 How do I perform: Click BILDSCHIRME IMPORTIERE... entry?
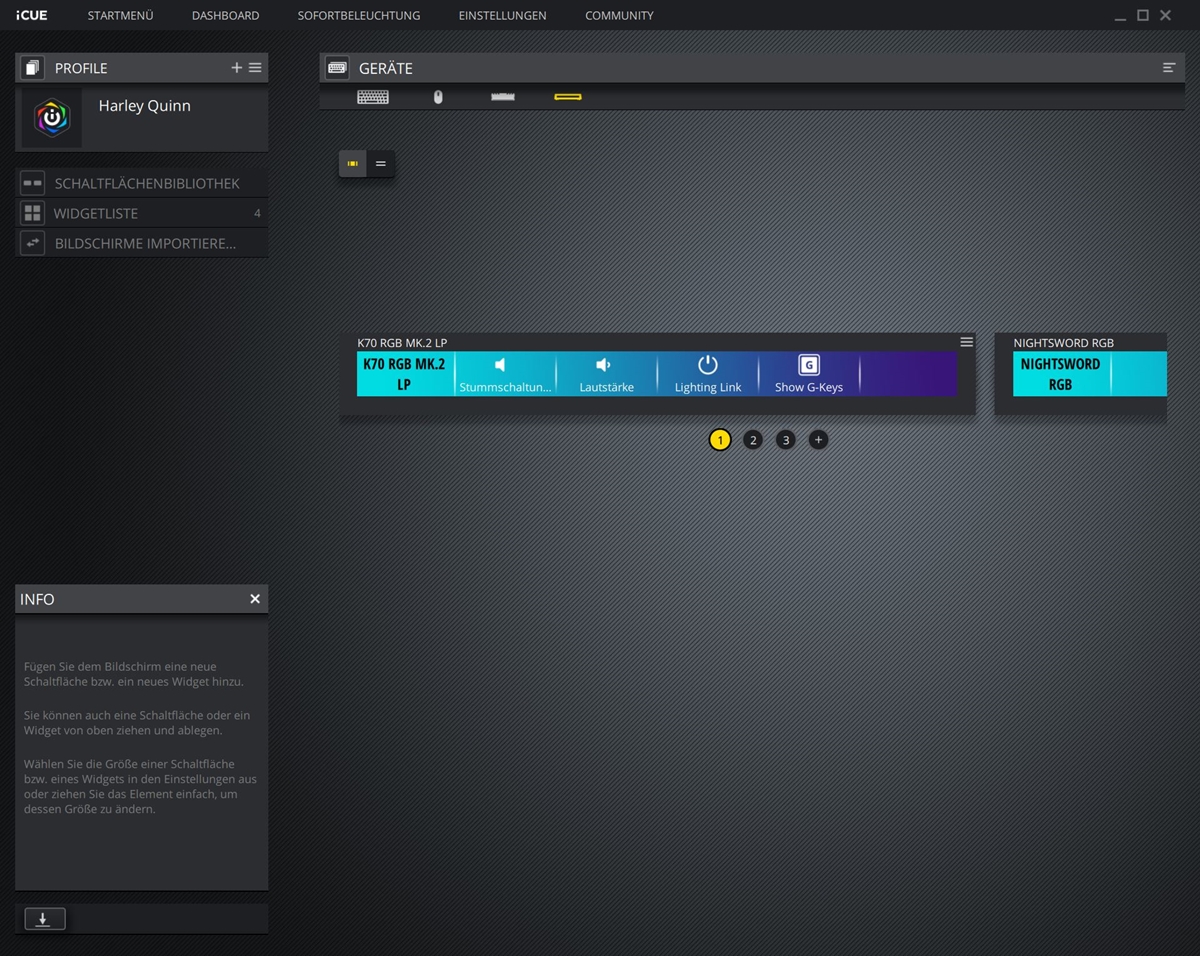click(142, 243)
